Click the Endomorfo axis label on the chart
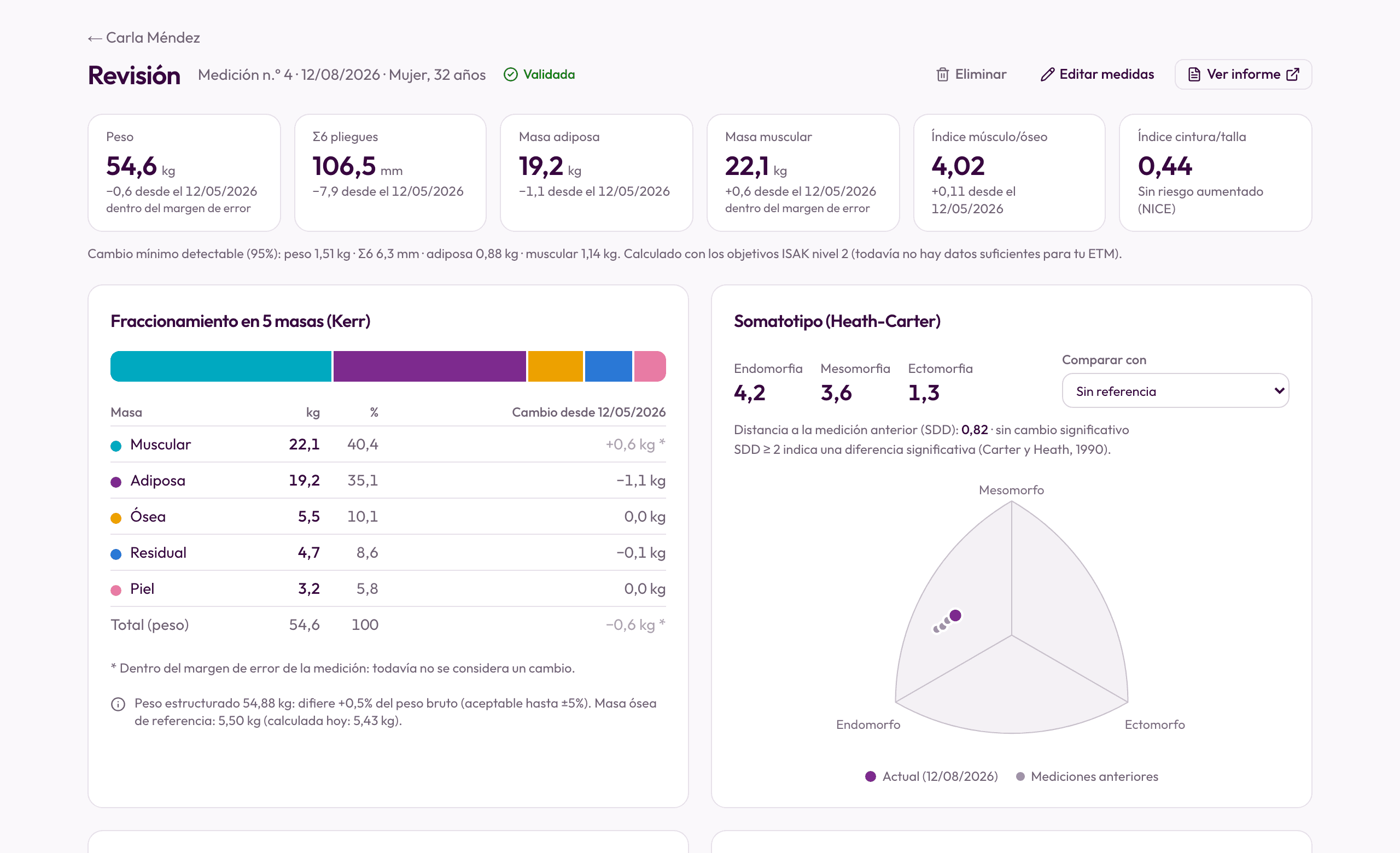Screen dimensions: 1400x853 (x=867, y=725)
